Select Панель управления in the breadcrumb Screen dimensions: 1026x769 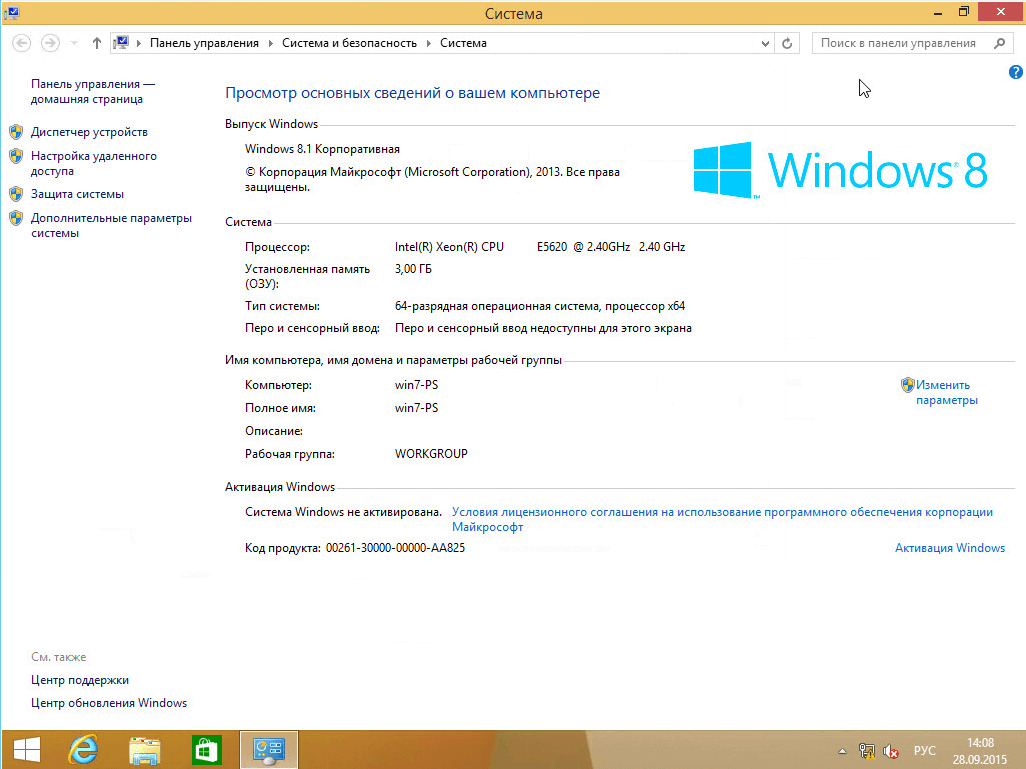(204, 43)
